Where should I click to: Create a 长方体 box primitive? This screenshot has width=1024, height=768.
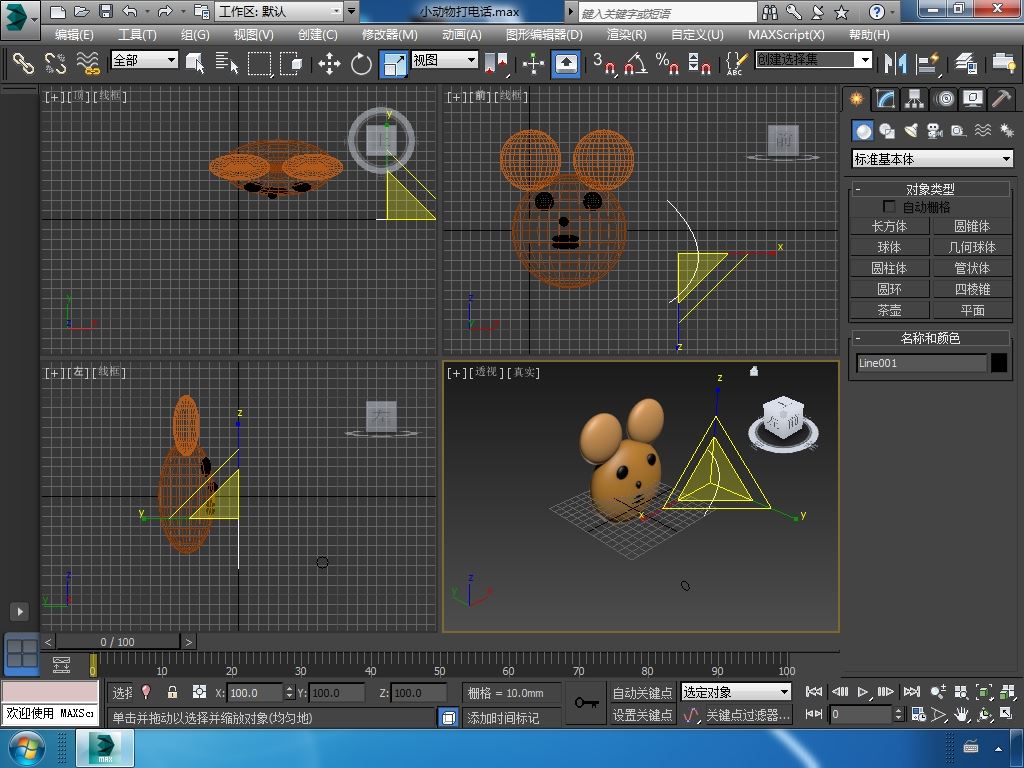(x=889, y=226)
